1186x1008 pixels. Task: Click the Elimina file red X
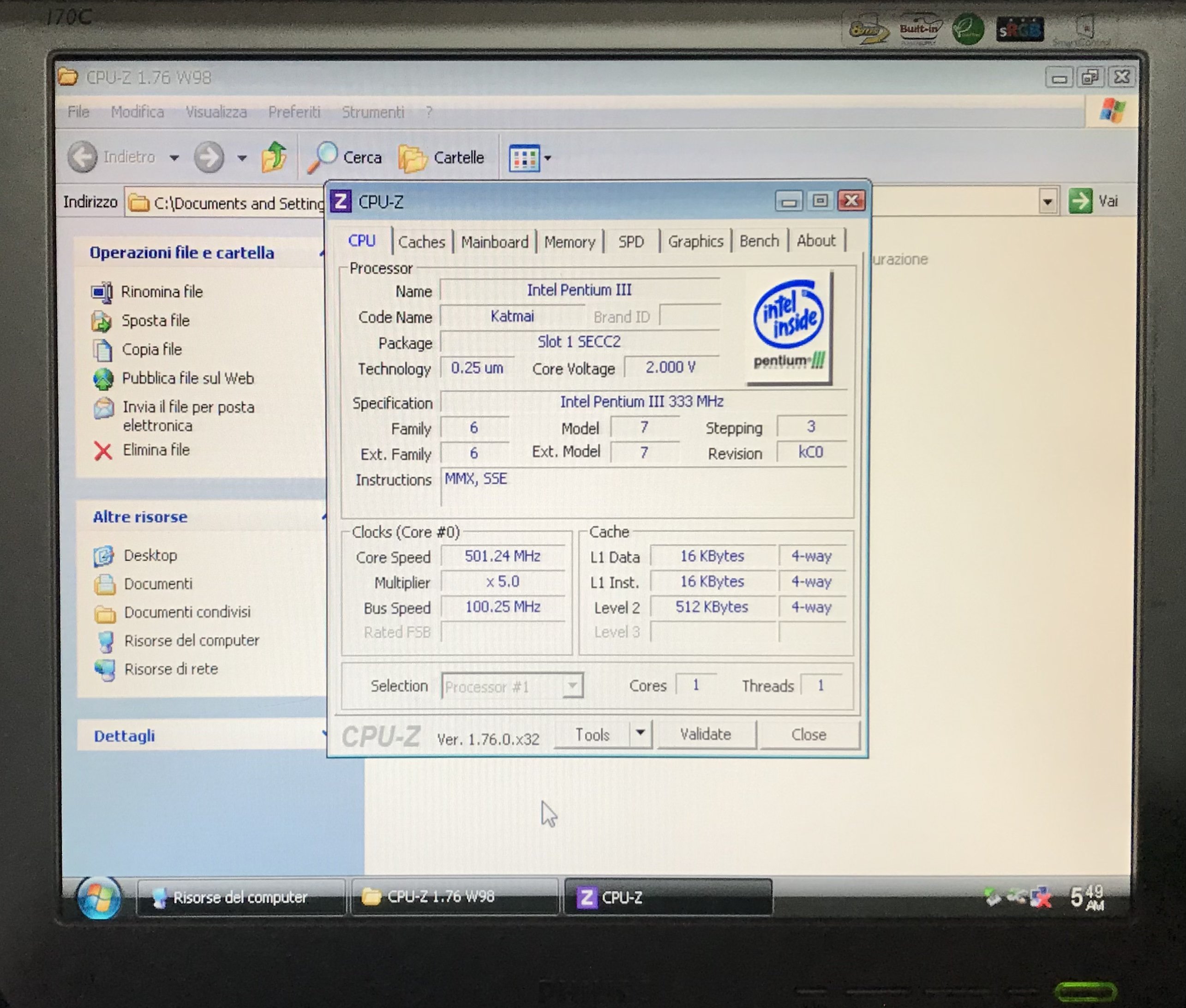pos(103,451)
